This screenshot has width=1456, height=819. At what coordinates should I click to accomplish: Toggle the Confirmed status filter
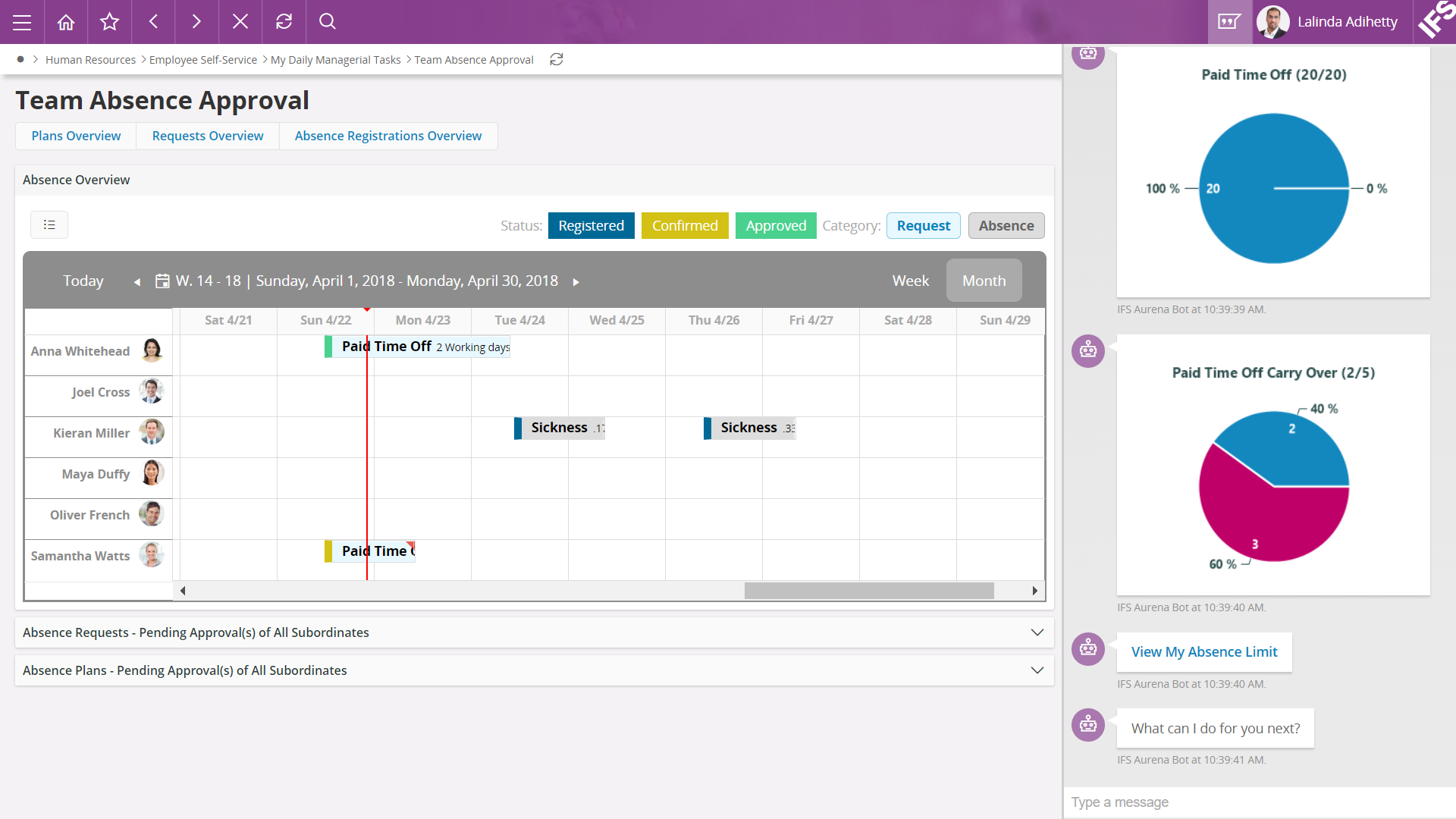684,226
